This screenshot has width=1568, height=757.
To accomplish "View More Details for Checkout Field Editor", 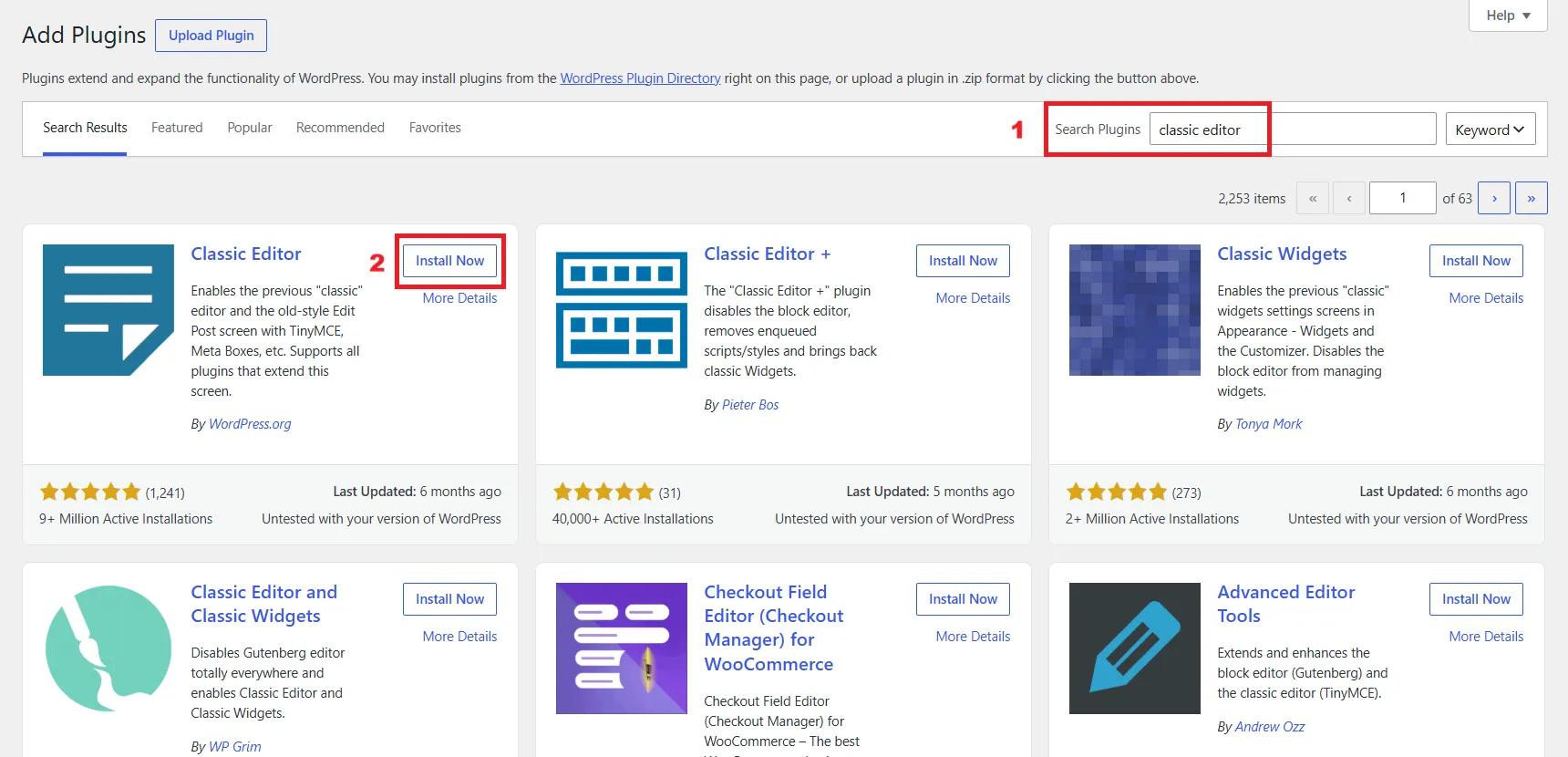I will point(973,637).
